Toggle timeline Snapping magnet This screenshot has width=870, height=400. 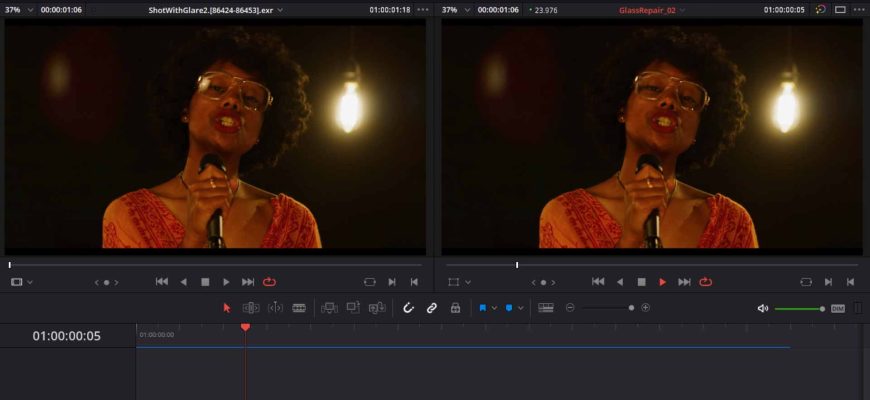tap(408, 308)
